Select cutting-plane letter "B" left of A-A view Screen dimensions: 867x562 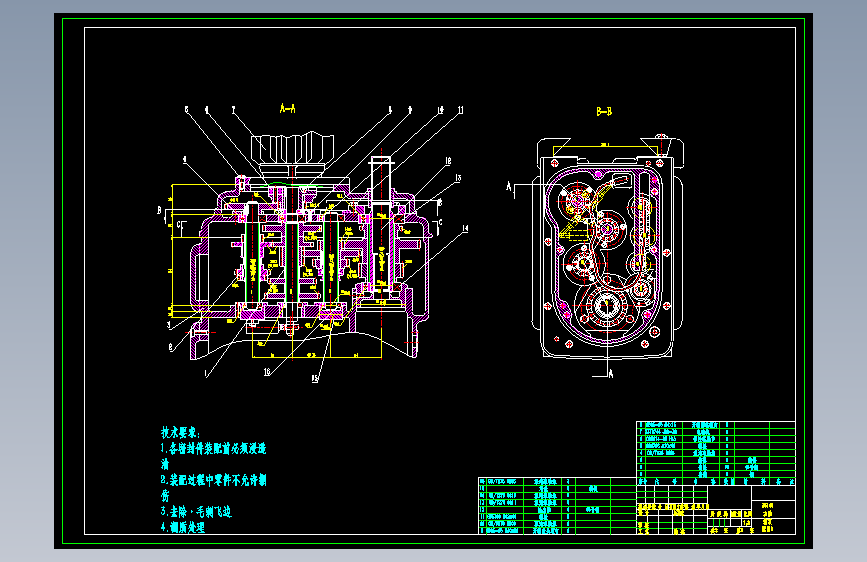(159, 211)
